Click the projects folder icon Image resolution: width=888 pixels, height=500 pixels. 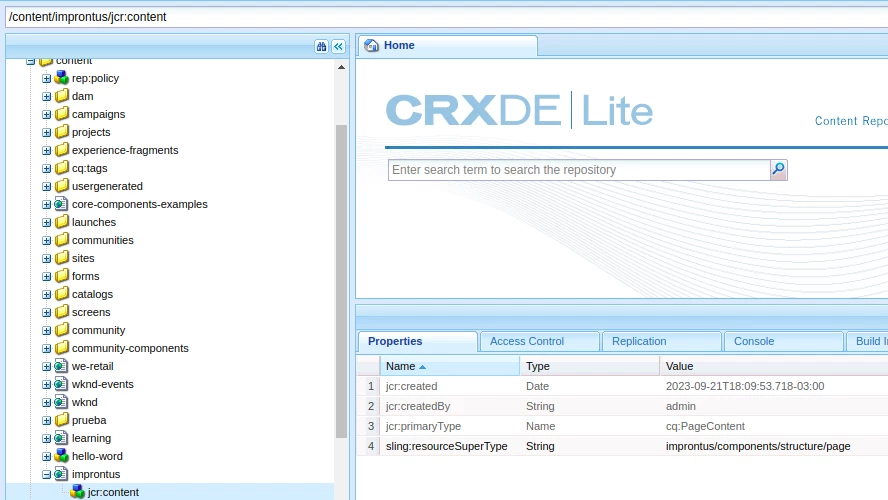(x=61, y=132)
